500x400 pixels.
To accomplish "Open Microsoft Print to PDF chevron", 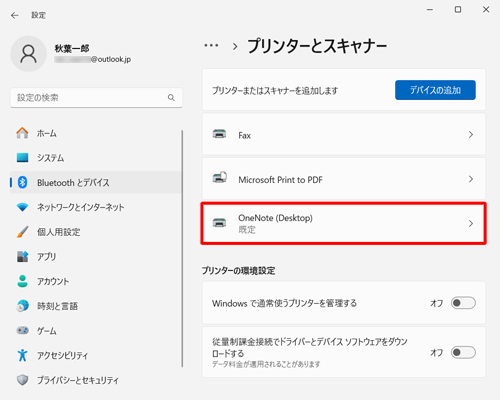I will 471,179.
